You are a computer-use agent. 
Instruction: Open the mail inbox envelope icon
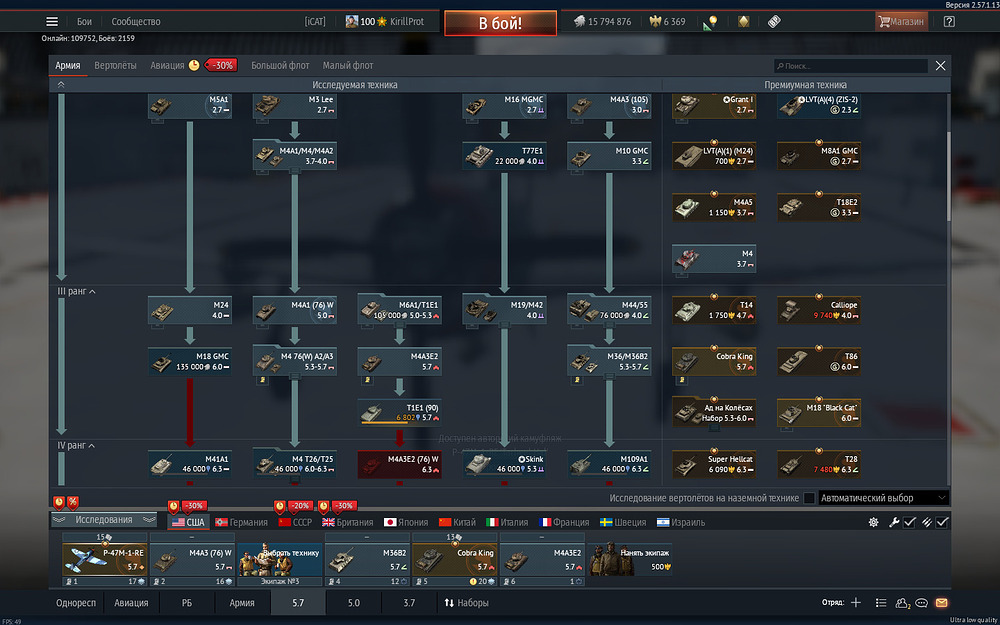(x=941, y=603)
